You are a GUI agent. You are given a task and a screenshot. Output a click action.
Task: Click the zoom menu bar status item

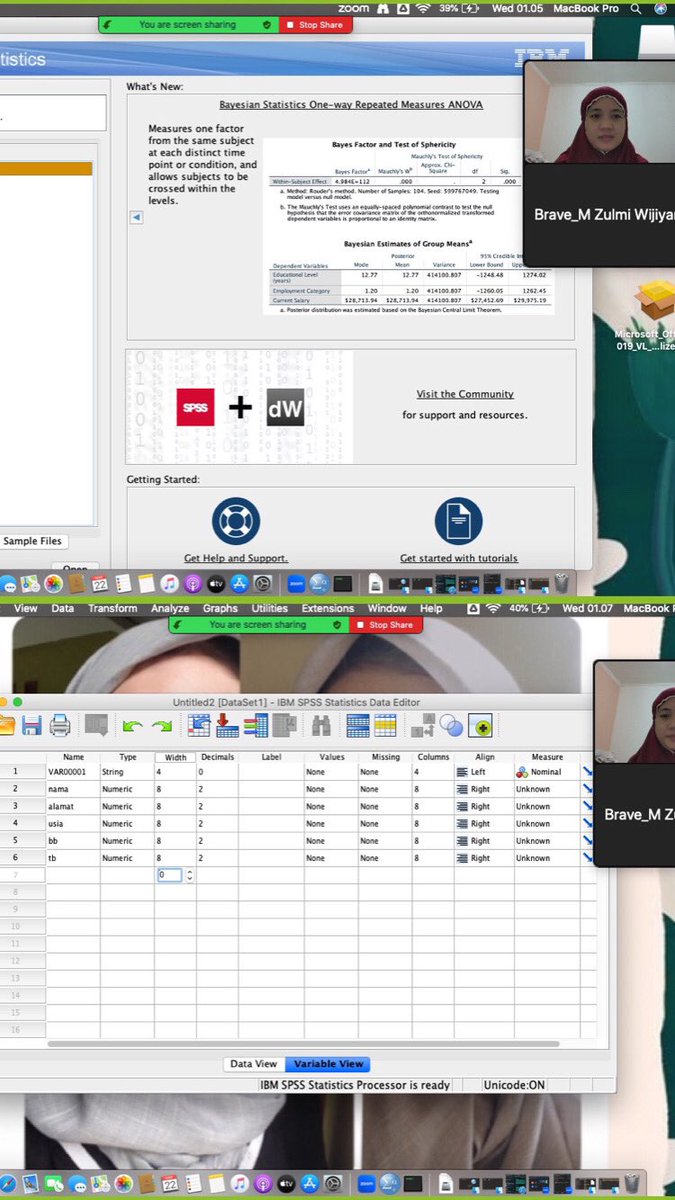(353, 8)
